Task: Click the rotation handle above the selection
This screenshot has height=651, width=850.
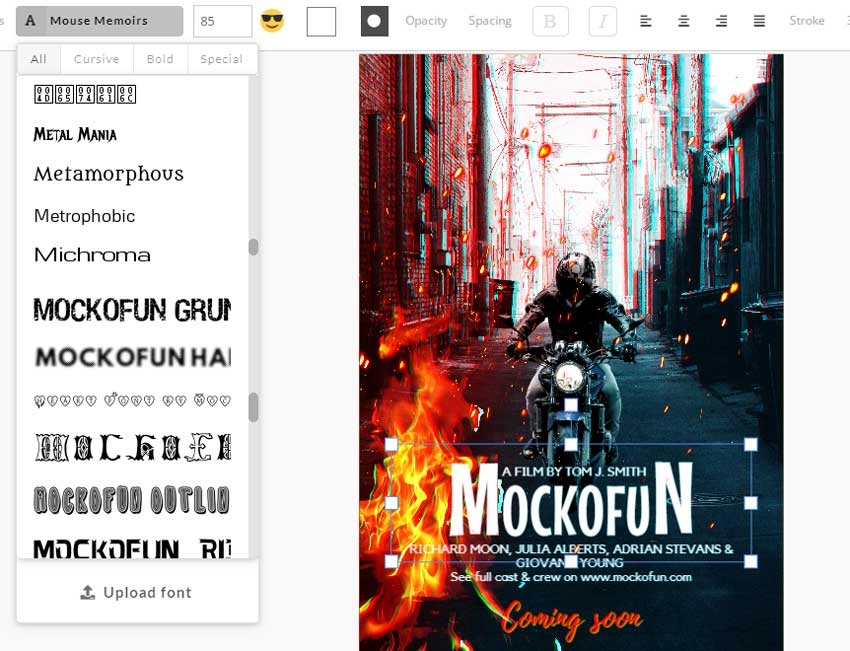Action: coord(571,404)
